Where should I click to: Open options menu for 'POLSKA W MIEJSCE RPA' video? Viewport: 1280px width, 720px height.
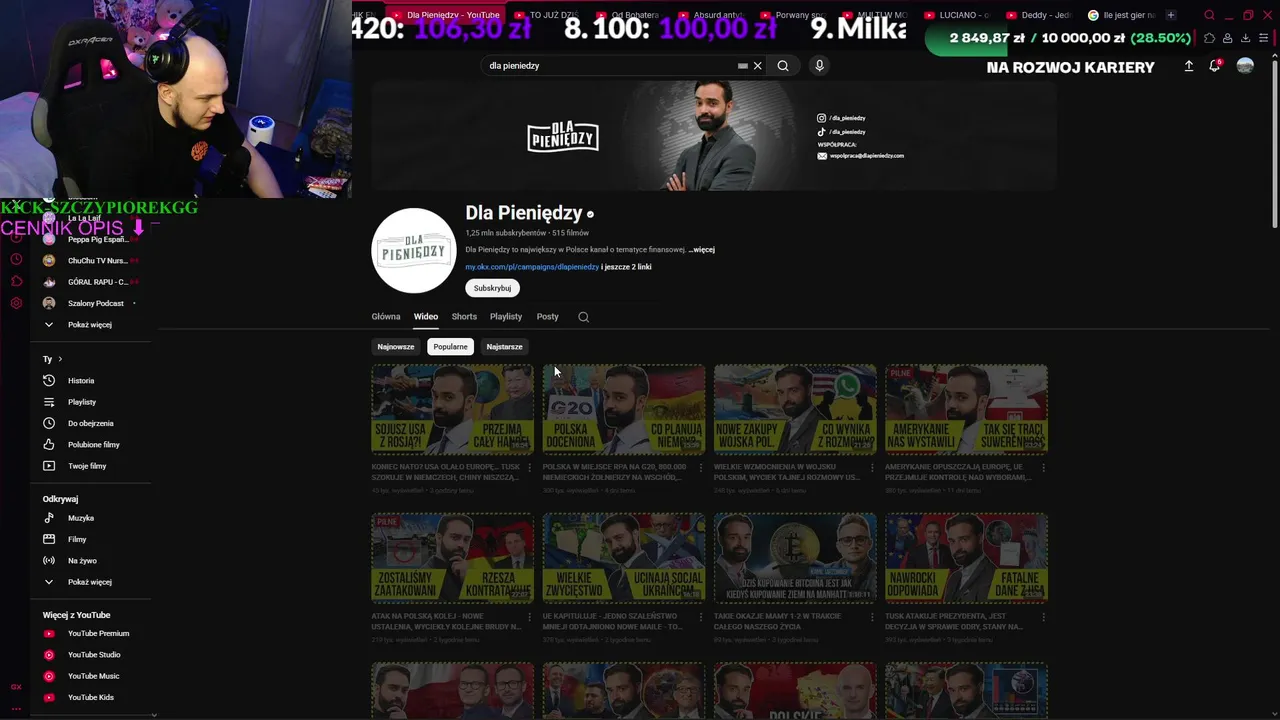point(700,467)
